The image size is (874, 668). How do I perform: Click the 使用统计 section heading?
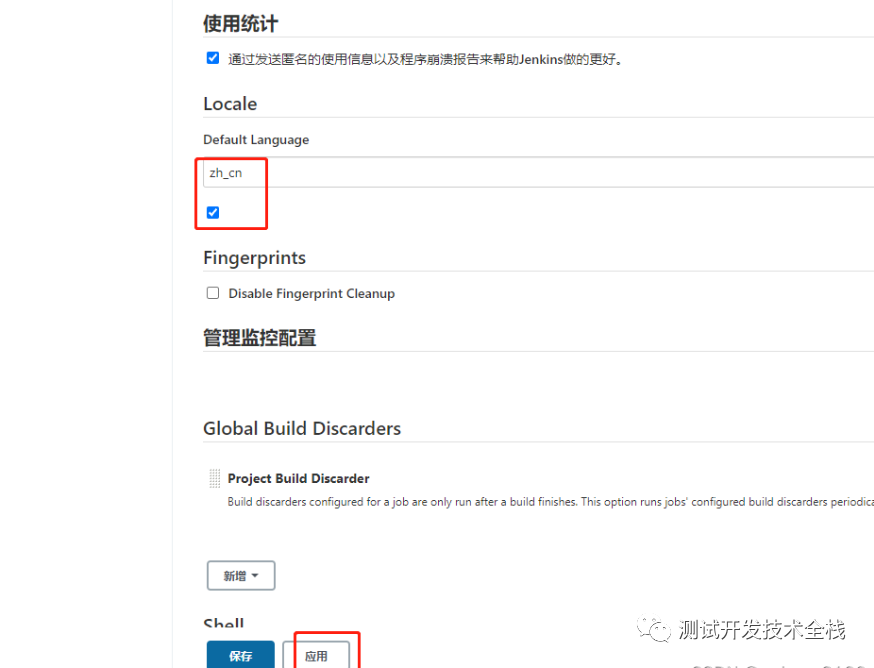coord(240,23)
